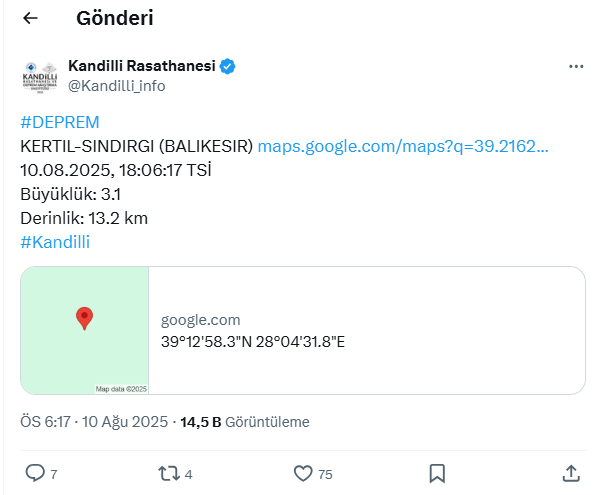
Task: Open the #Kandilli hashtag
Action: [55, 242]
